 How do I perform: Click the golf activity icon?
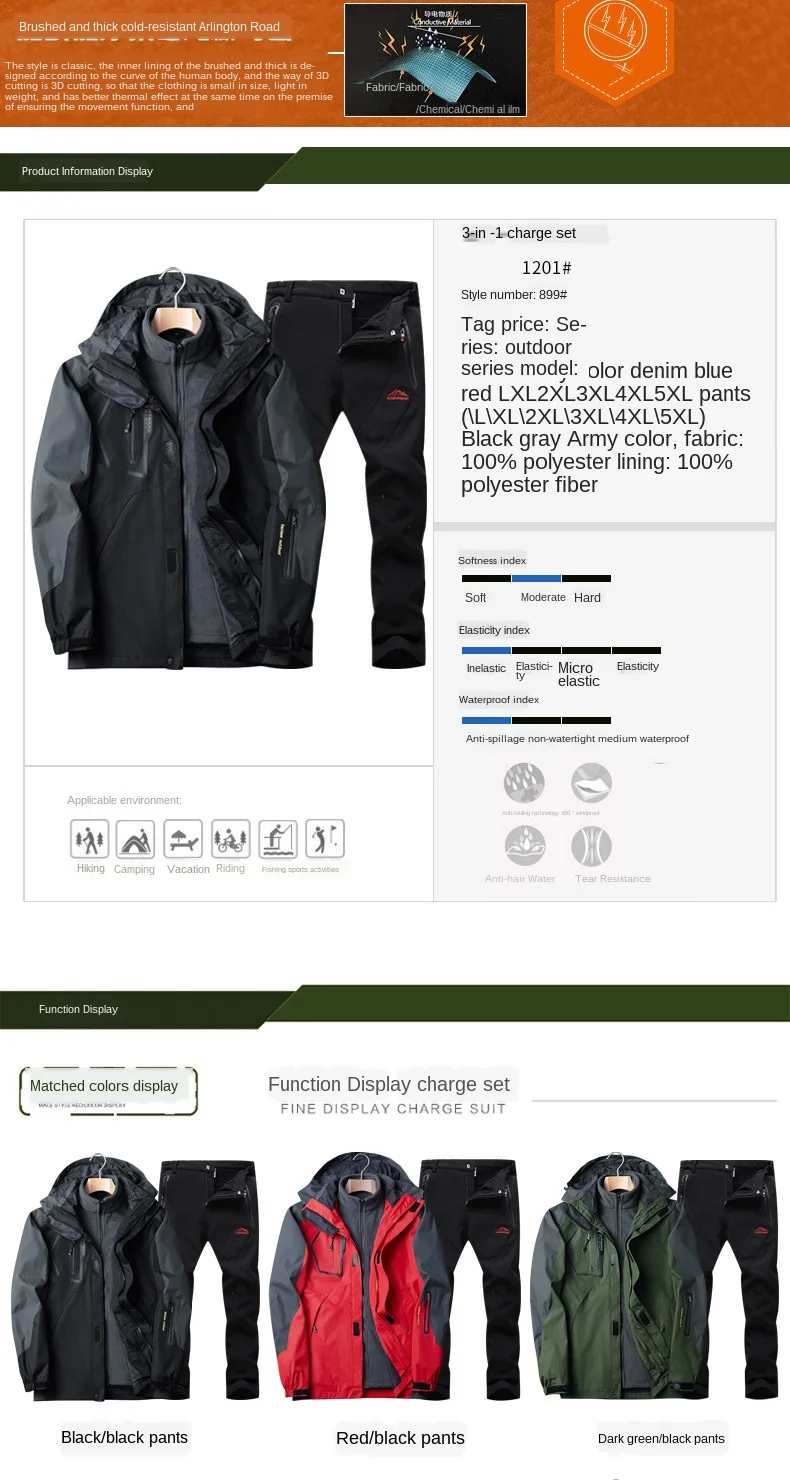tap(325, 839)
